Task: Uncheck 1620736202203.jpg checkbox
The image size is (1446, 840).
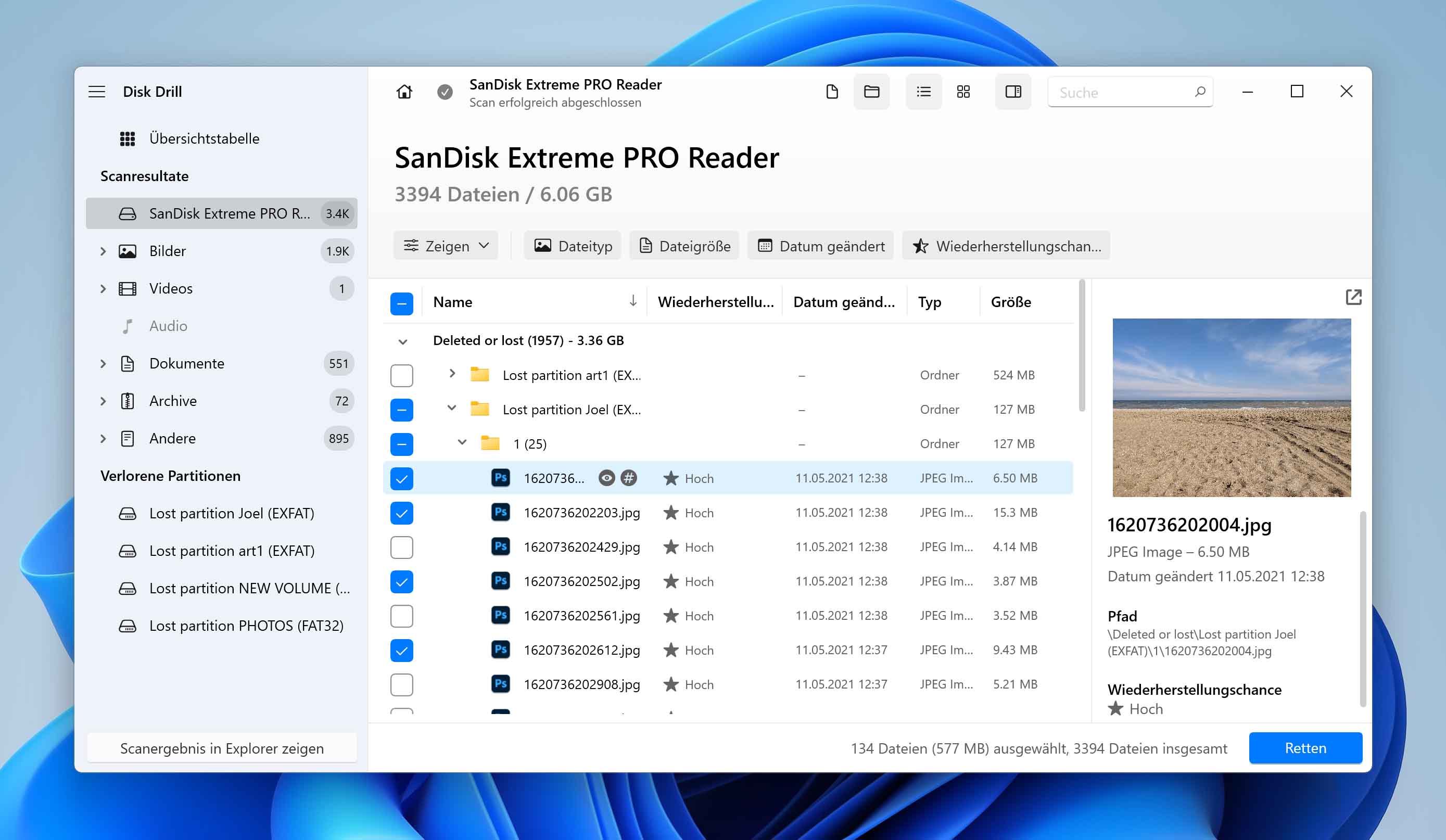Action: (402, 513)
